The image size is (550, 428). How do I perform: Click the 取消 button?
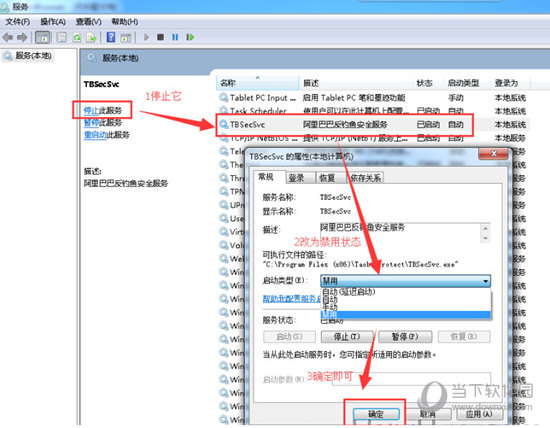tap(428, 414)
